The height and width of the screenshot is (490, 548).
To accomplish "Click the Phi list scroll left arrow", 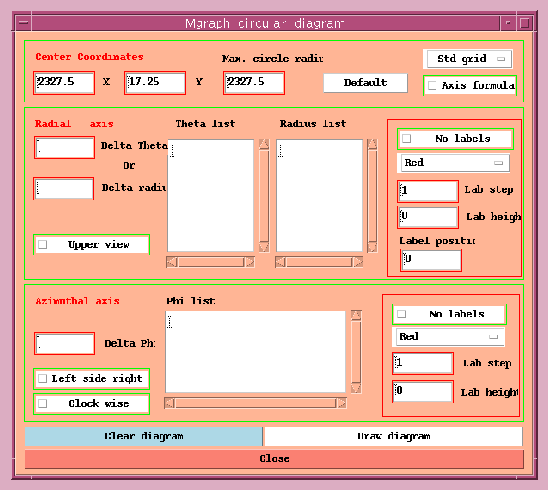I will tap(170, 403).
